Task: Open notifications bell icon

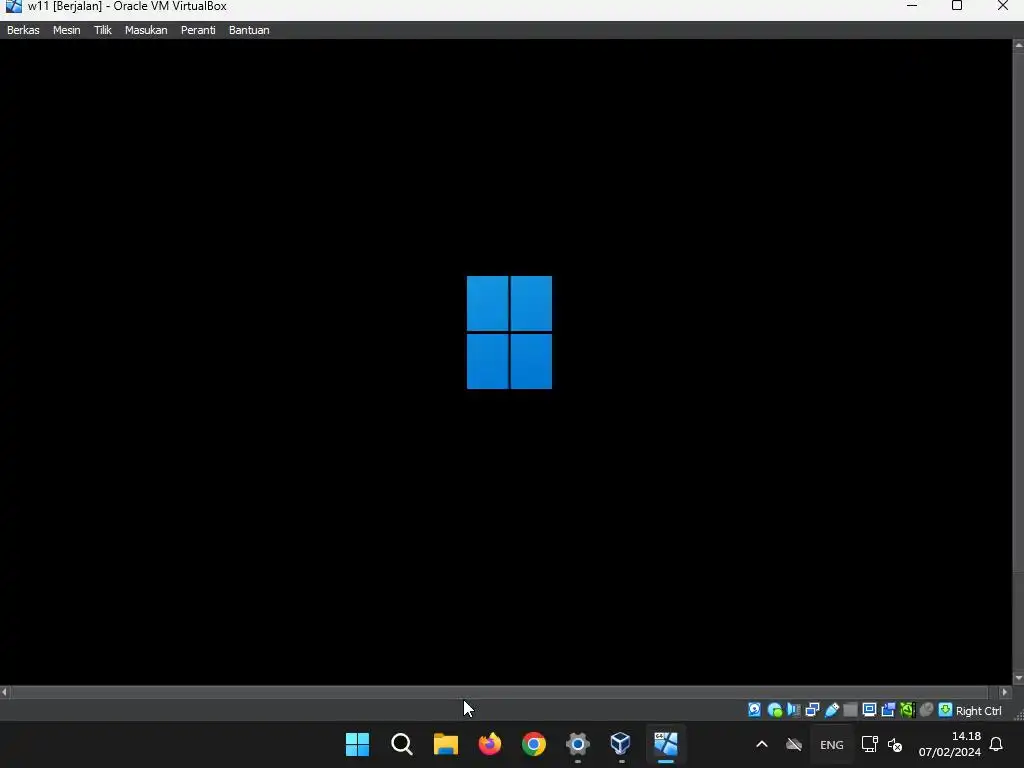Action: coord(996,744)
